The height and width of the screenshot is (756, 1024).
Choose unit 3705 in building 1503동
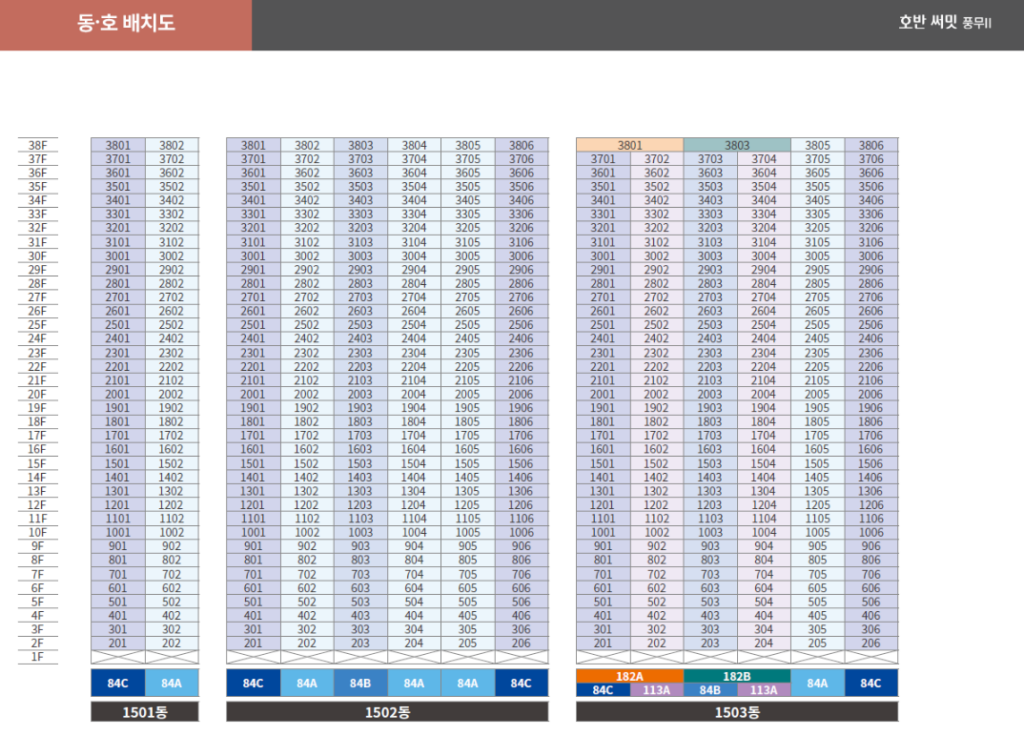click(x=817, y=159)
